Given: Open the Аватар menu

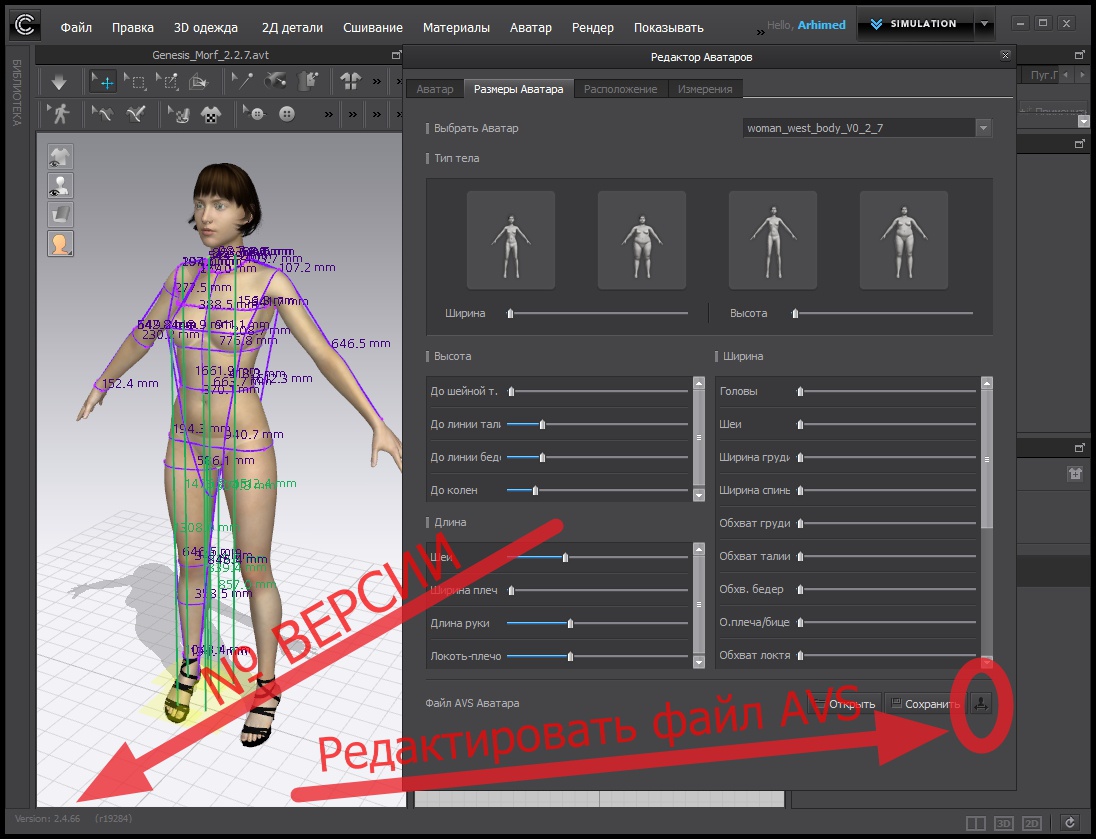Looking at the screenshot, I should 530,27.
